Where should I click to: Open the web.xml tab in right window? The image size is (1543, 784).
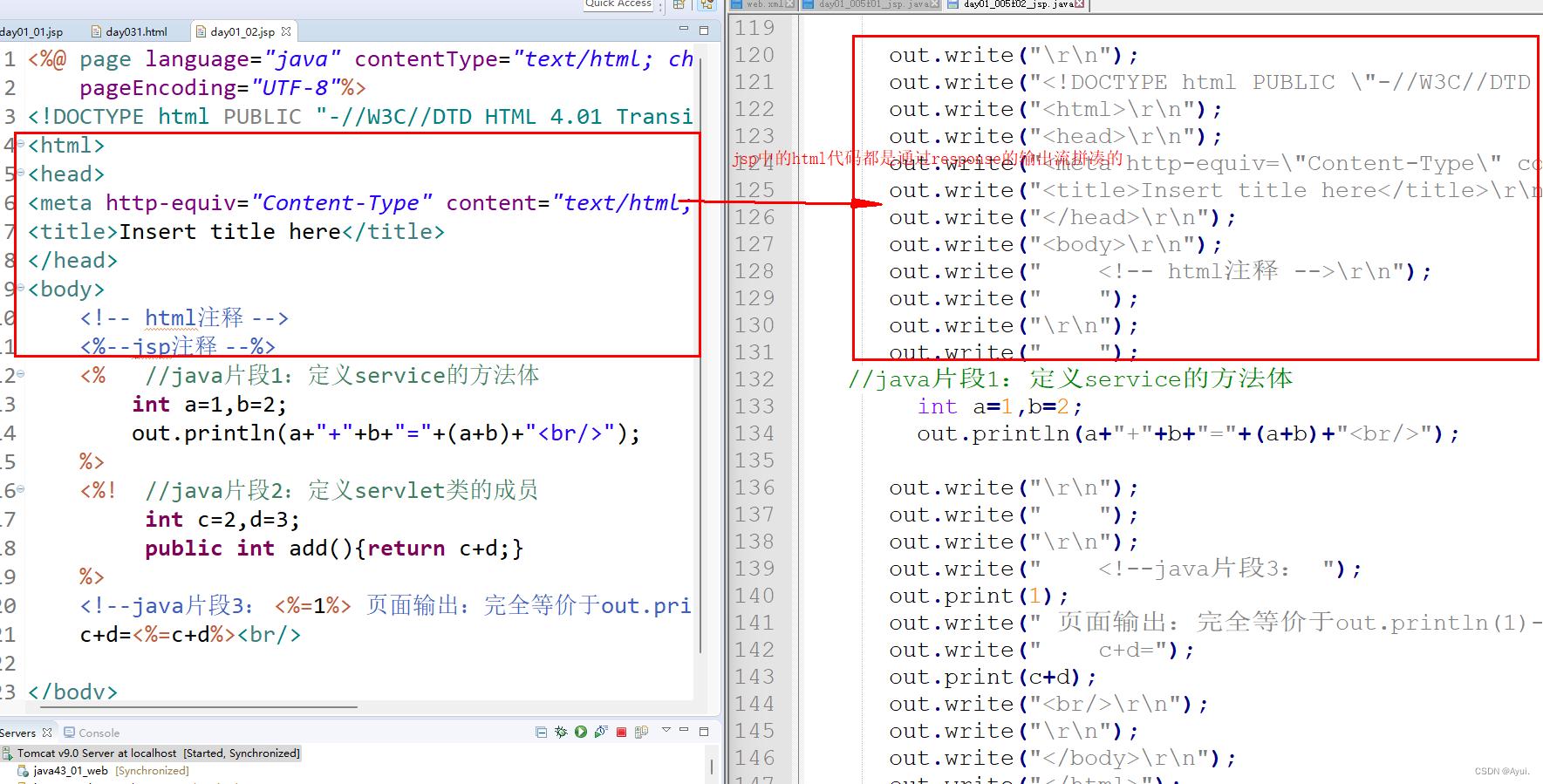tap(764, 4)
